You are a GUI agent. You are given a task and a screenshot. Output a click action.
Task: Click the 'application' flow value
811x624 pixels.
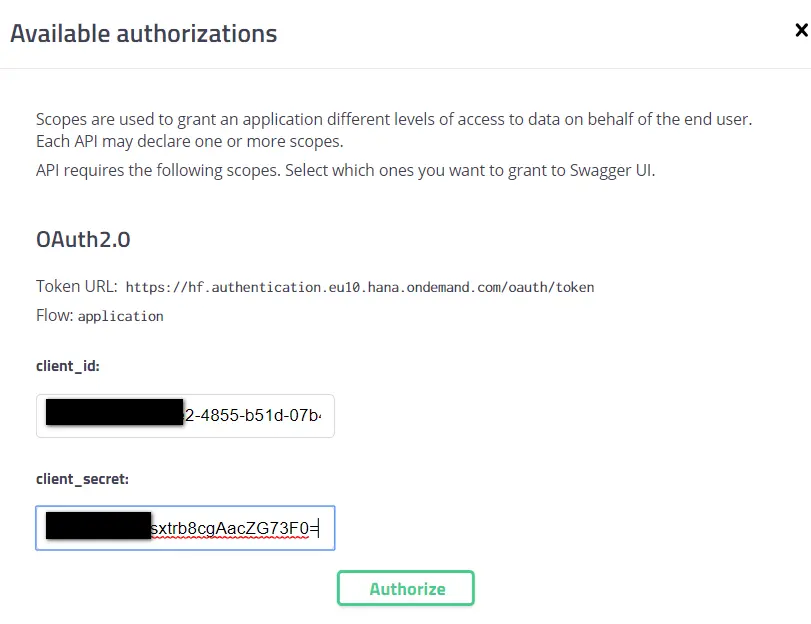click(120, 316)
